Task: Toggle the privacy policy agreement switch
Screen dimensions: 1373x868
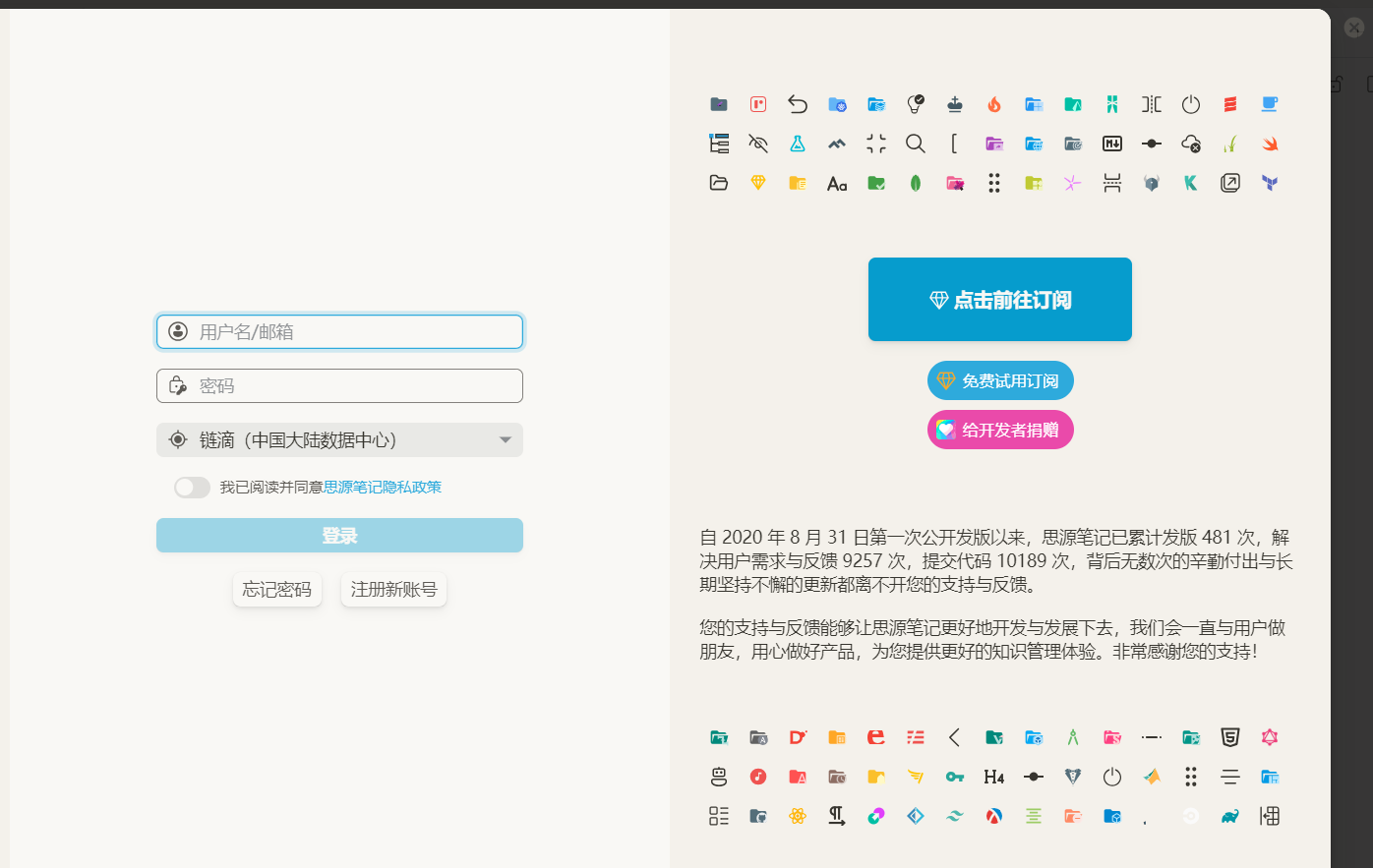Action: pyautogui.click(x=192, y=488)
